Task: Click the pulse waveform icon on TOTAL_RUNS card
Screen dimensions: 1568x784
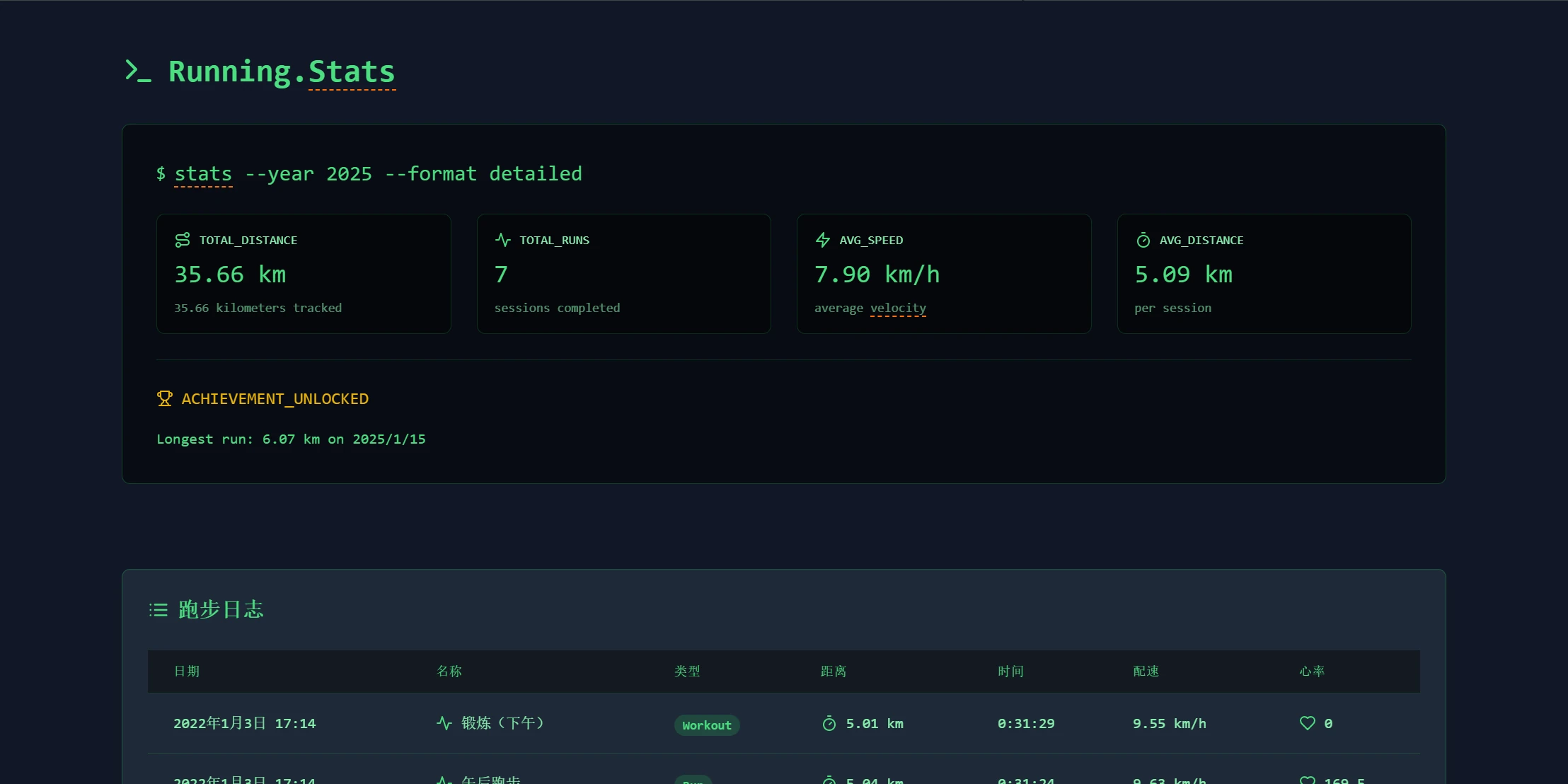Action: click(502, 240)
